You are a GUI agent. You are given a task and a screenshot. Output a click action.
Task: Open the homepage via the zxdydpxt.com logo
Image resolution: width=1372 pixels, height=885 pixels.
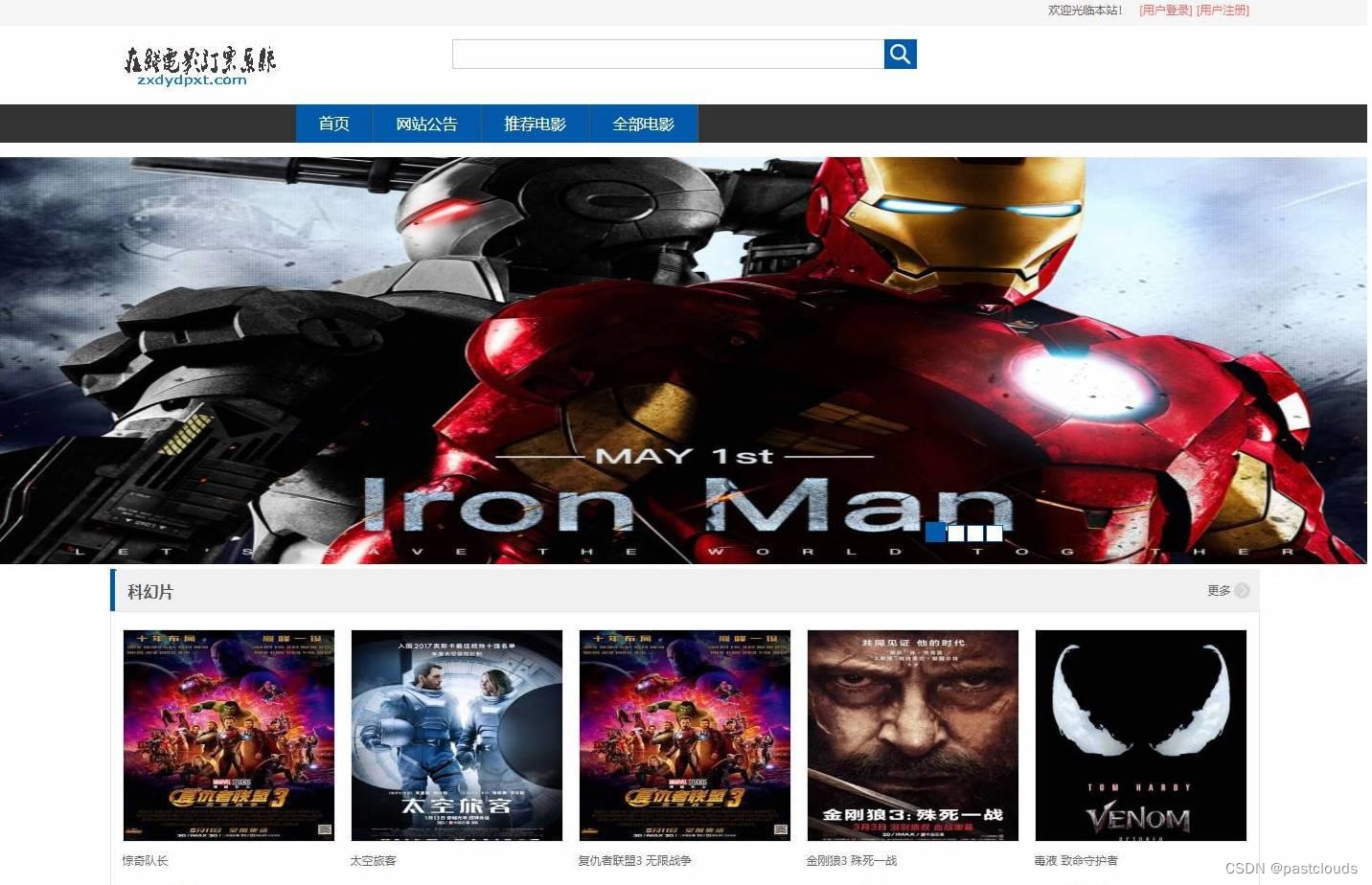[x=198, y=65]
